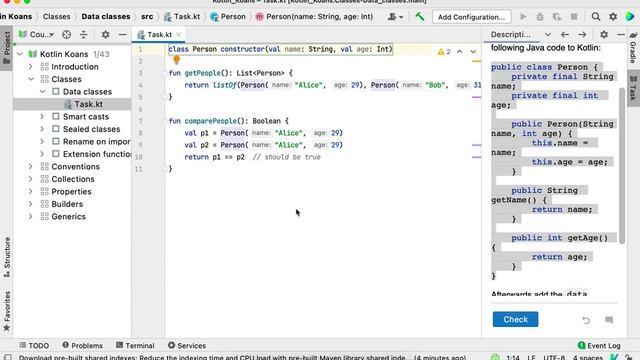Screen dimensions: 640x360
Task: Open the Problems tool window
Action: click(82, 346)
